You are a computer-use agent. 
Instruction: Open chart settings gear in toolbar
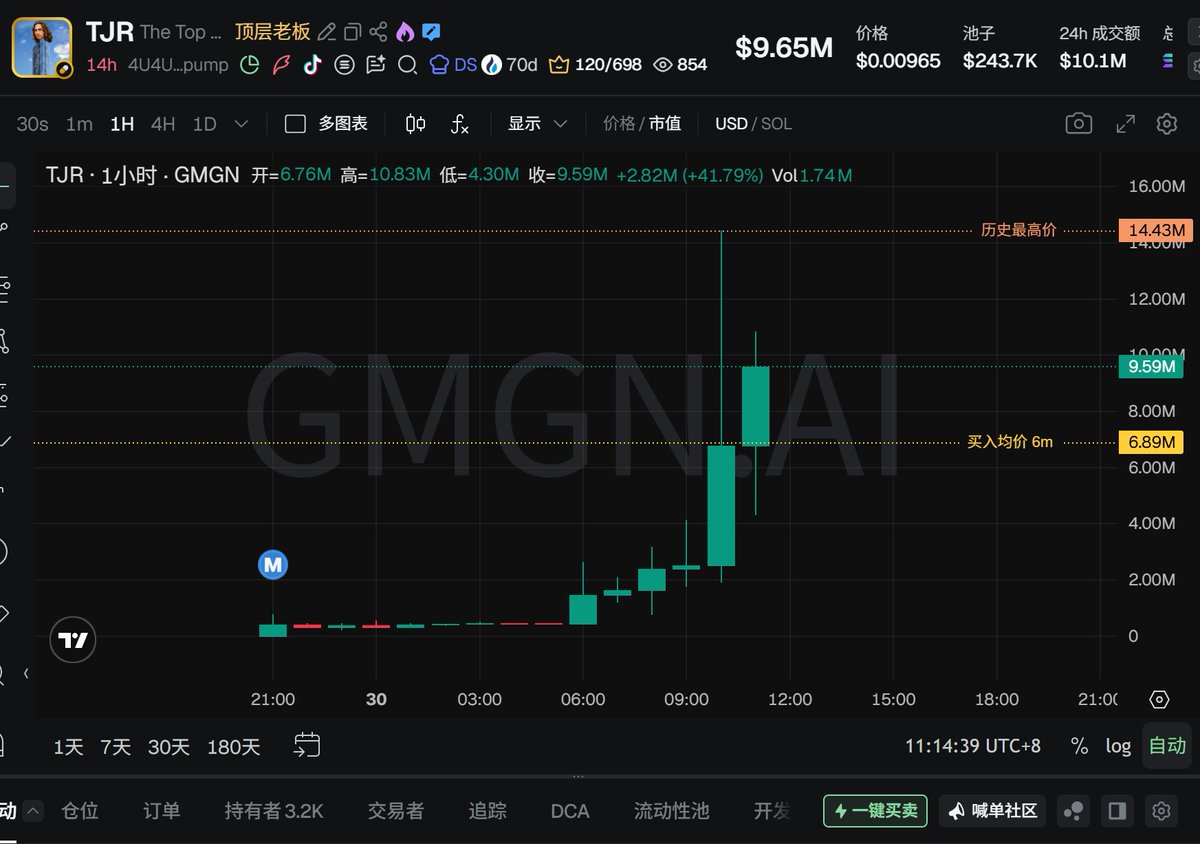(1166, 123)
